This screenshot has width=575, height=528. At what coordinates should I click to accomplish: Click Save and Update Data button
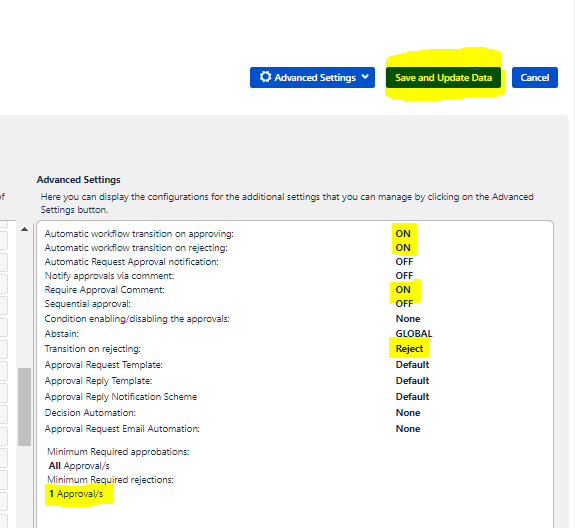tap(443, 77)
